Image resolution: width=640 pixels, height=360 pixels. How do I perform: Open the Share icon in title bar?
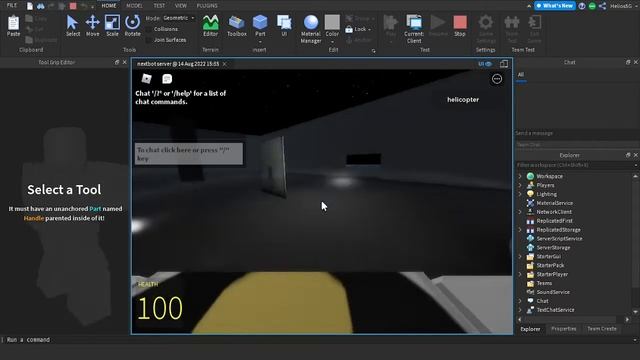click(602, 6)
